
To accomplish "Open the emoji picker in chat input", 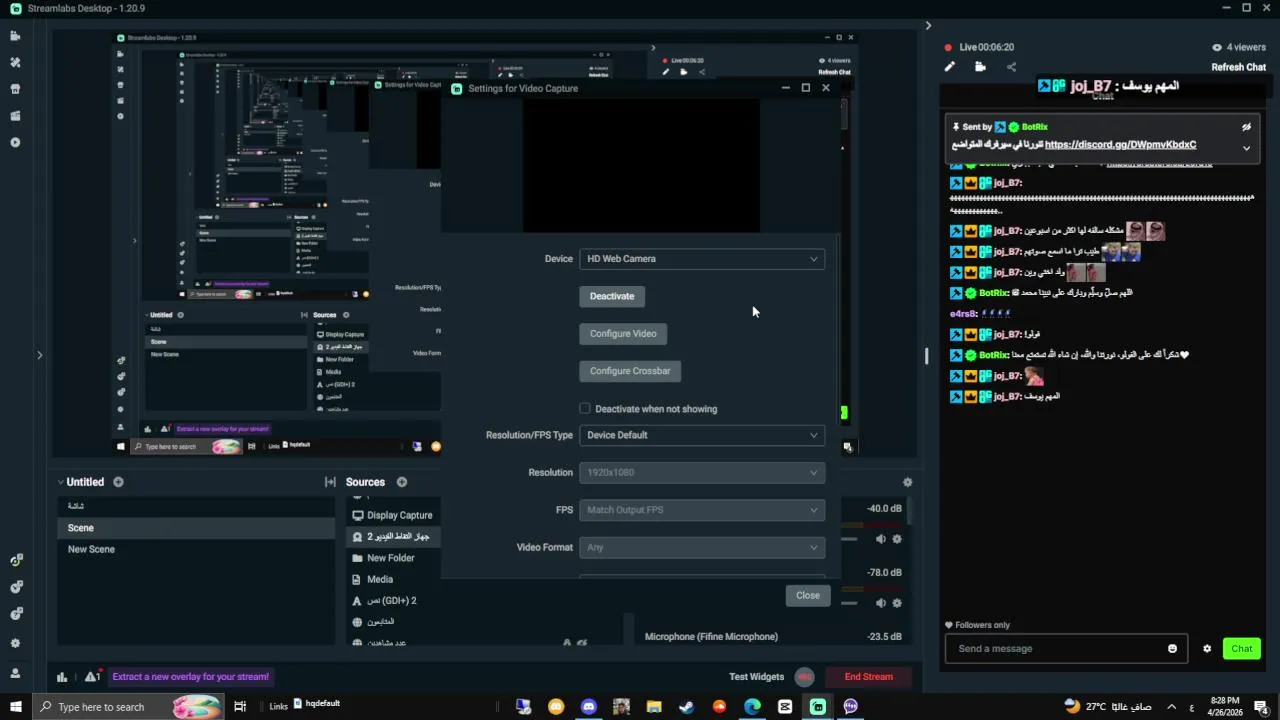I will point(1172,649).
